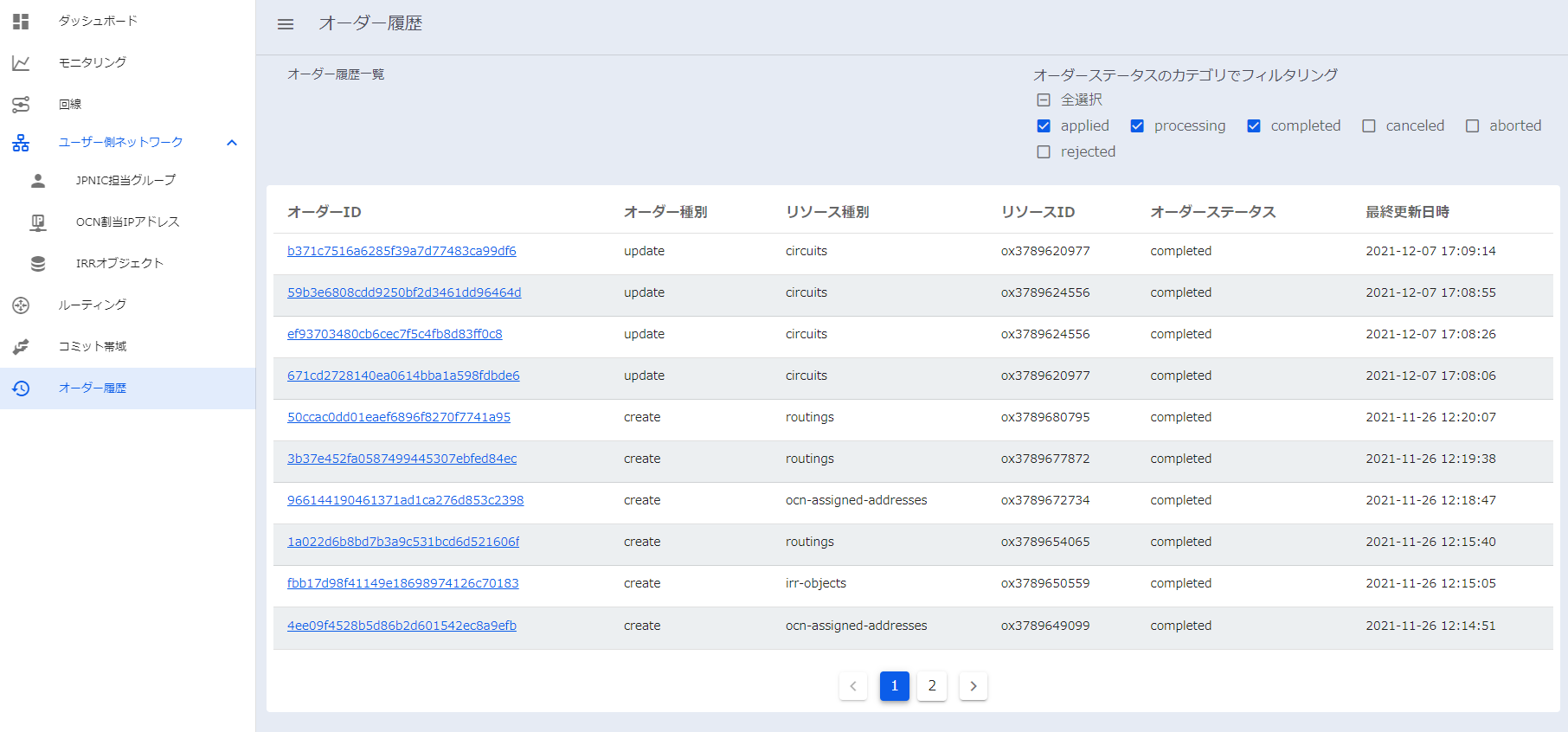
Task: Go to page 2 of orders
Action: click(932, 686)
